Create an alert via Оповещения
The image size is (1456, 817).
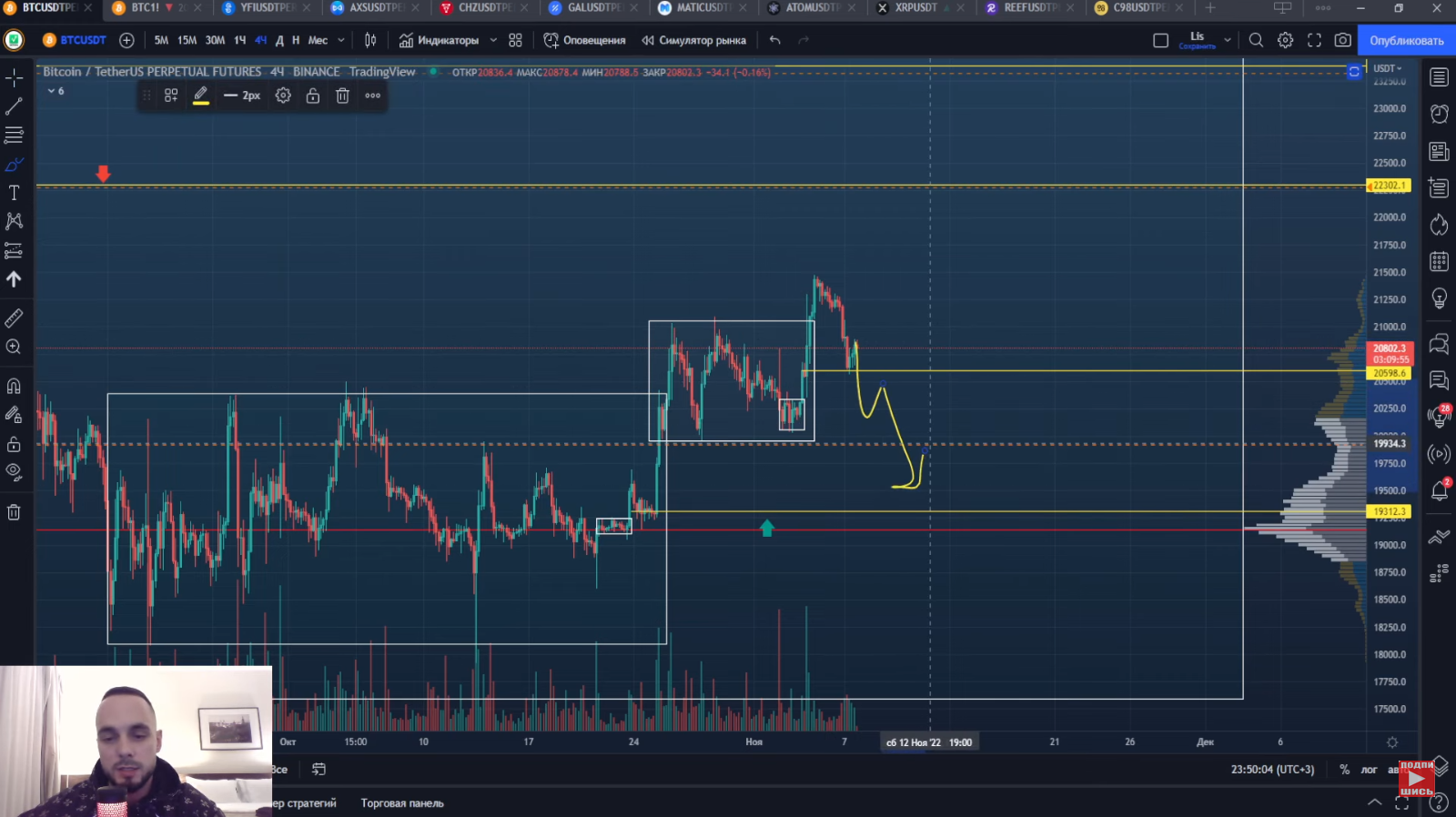(584, 40)
